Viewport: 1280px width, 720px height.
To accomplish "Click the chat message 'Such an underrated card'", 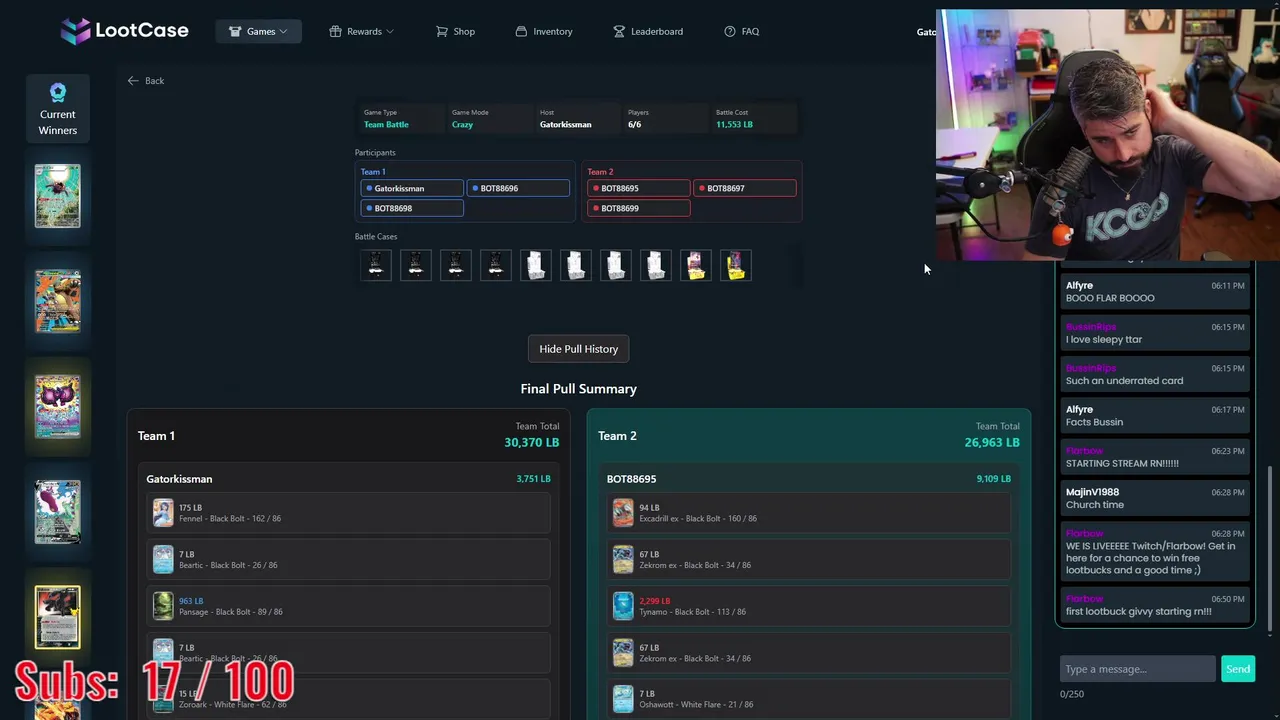I will (1124, 381).
